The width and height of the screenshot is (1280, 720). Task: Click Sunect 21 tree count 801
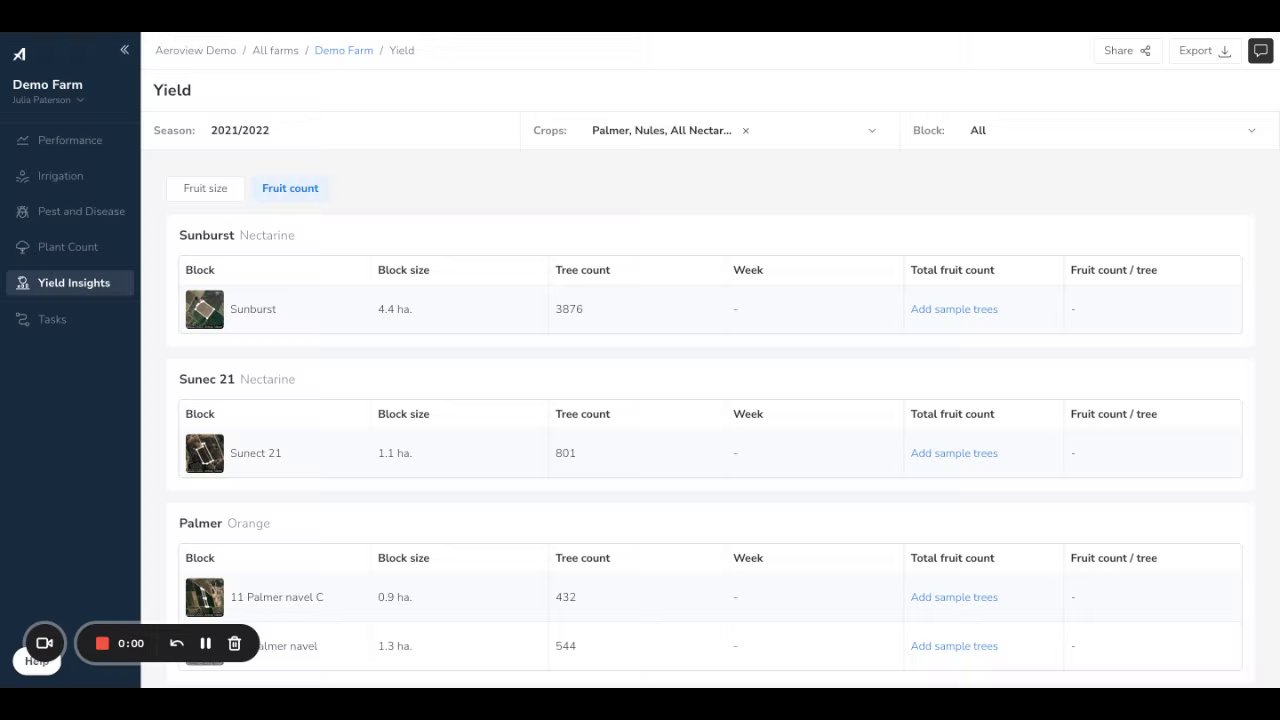coord(566,453)
